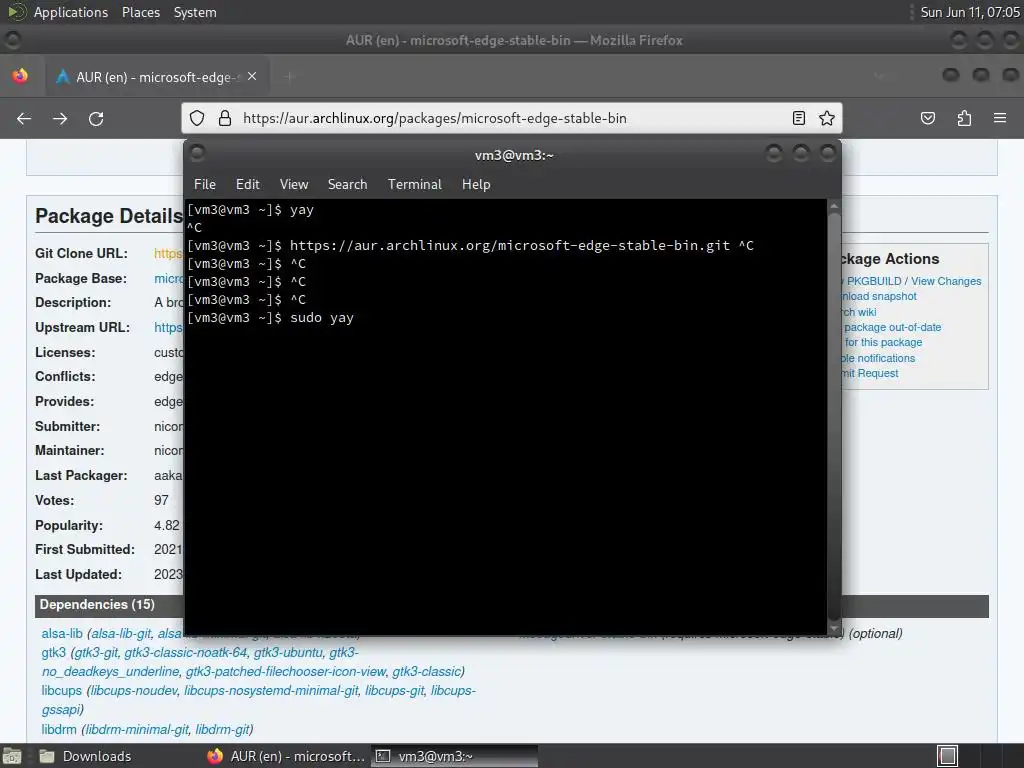
Task: Click the sudo yay command line in terminal
Action: 270,318
